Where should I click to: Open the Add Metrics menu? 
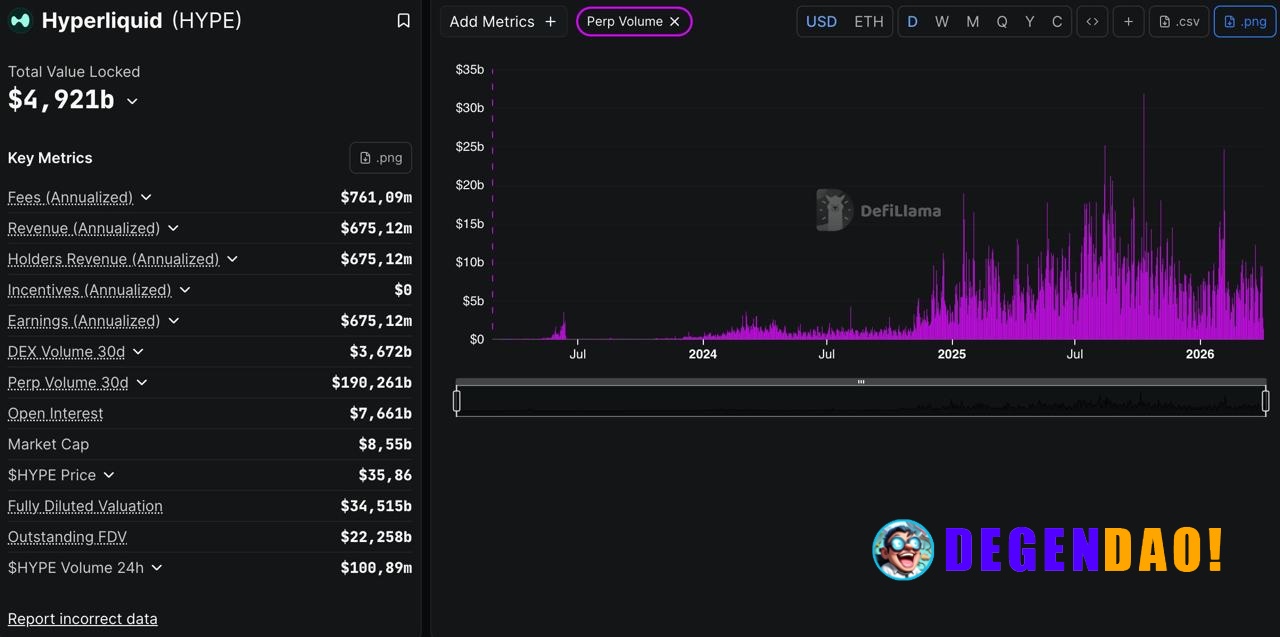coord(503,22)
